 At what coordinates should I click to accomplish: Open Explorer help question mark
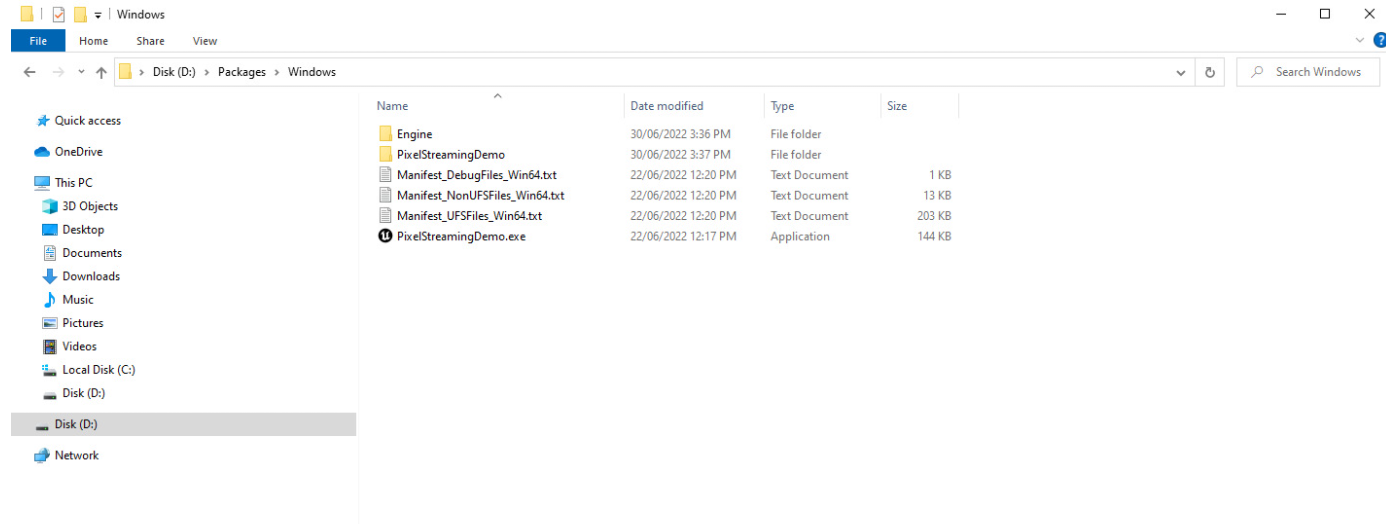(x=1380, y=41)
